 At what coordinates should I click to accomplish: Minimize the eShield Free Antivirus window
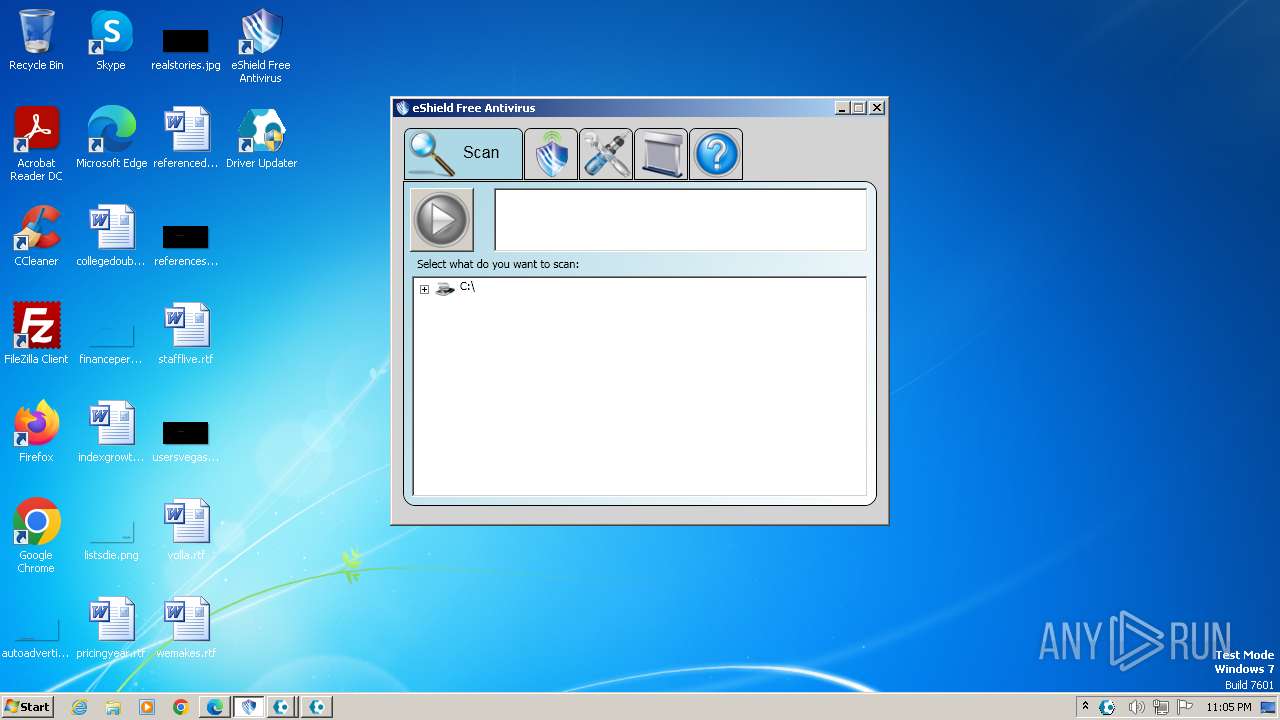coord(842,108)
